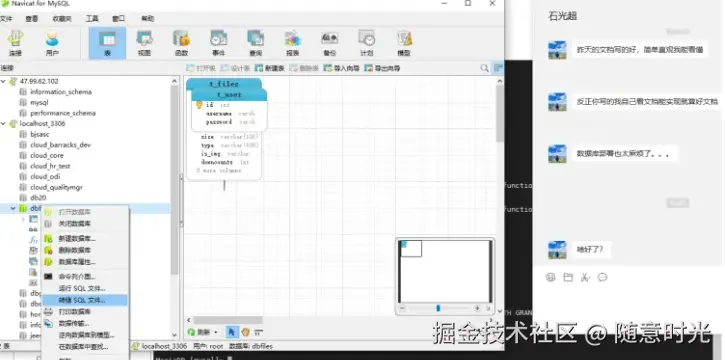This screenshot has height=360, width=725.
Task: Select the 报表 (Report) toolbar icon
Action: 293,43
